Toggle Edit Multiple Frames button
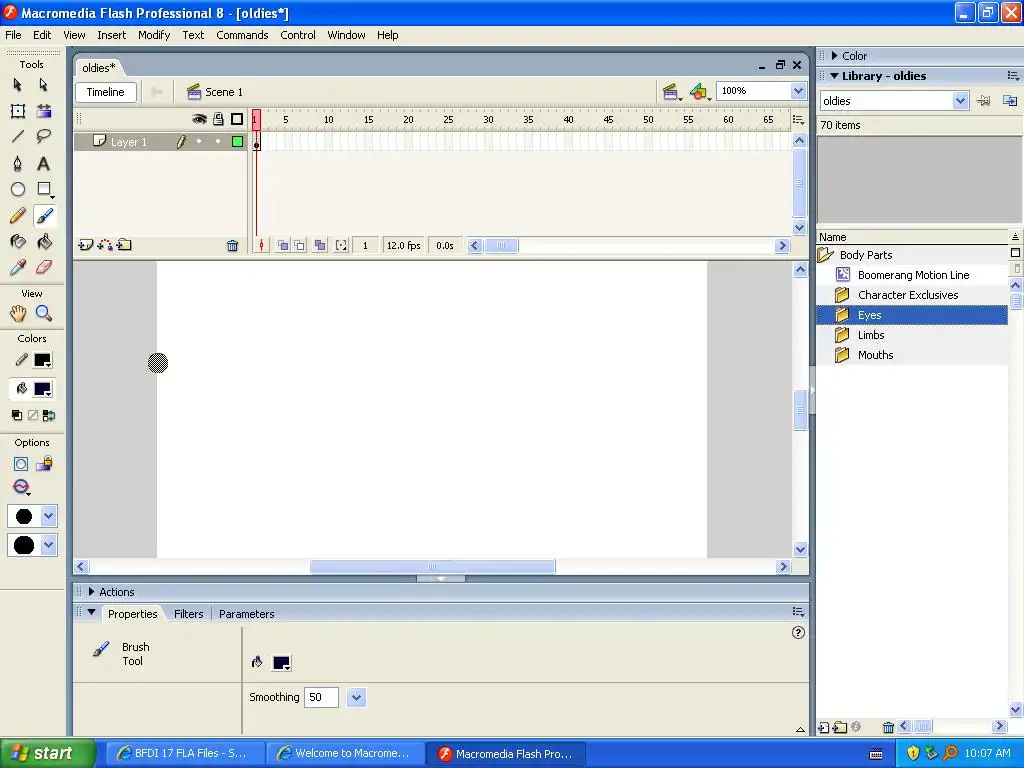Image resolution: width=1024 pixels, height=768 pixels. click(x=319, y=246)
